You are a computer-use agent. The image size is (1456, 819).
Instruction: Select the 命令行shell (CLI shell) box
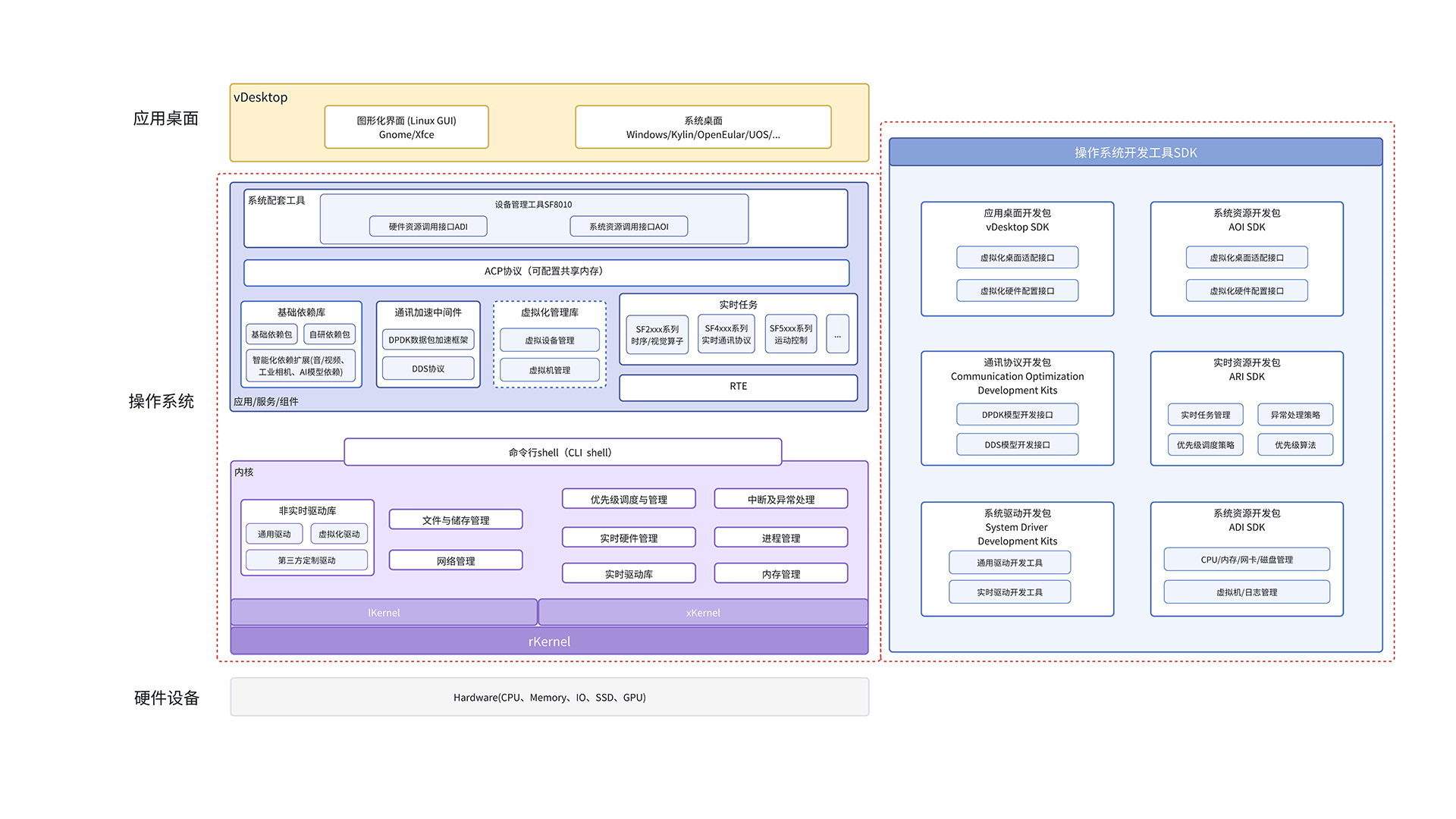click(562, 453)
